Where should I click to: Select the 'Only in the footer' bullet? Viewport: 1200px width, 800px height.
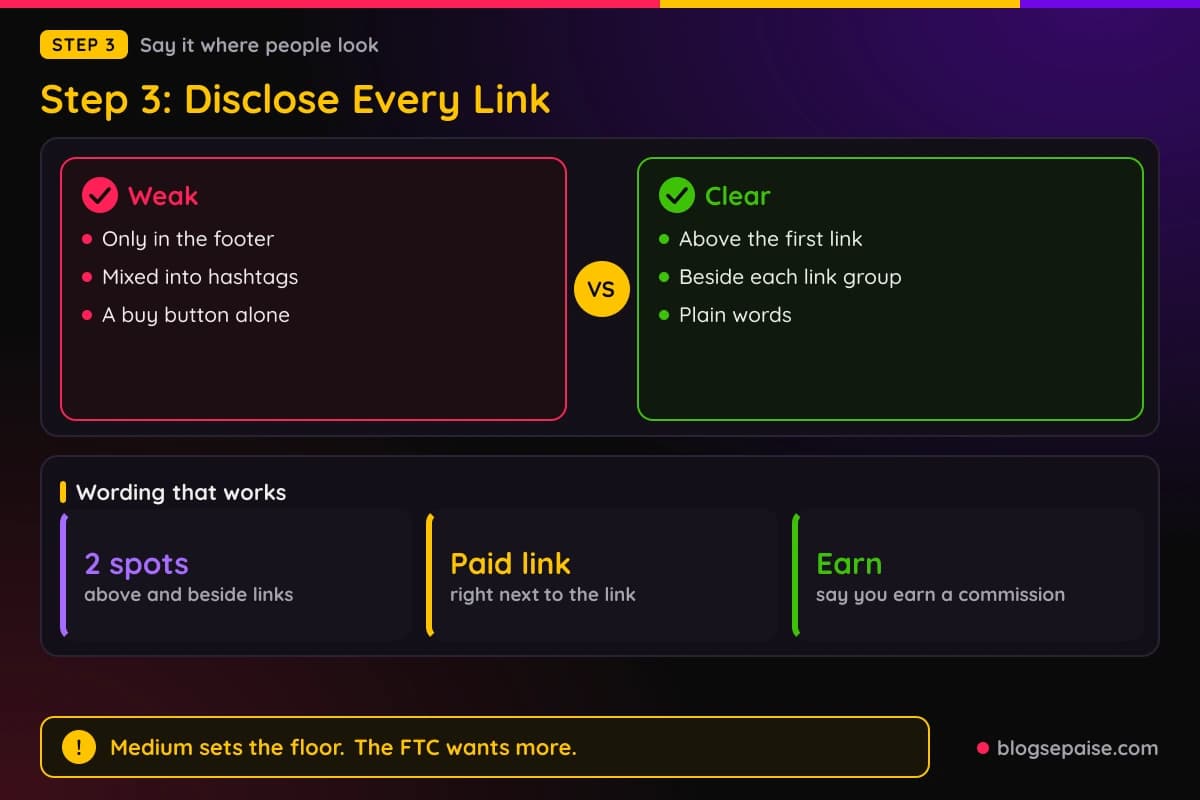(x=177, y=239)
